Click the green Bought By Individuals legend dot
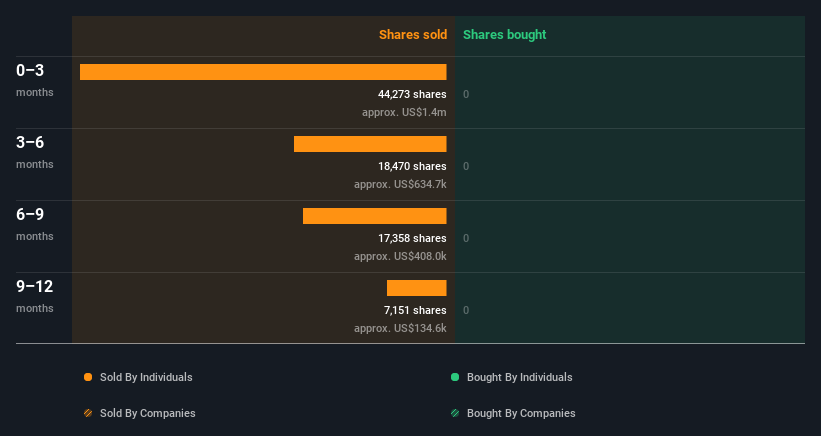Viewport: 821px width, 436px height. [455, 377]
